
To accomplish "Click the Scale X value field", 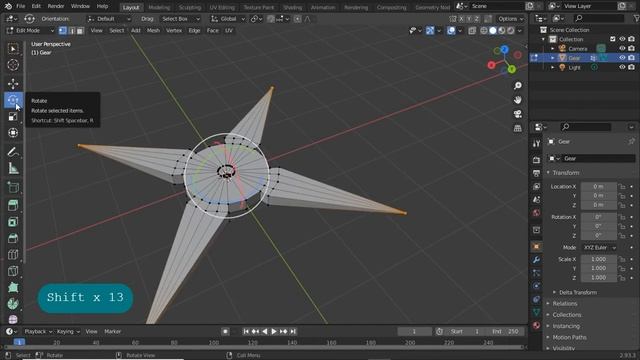I will [x=598, y=259].
